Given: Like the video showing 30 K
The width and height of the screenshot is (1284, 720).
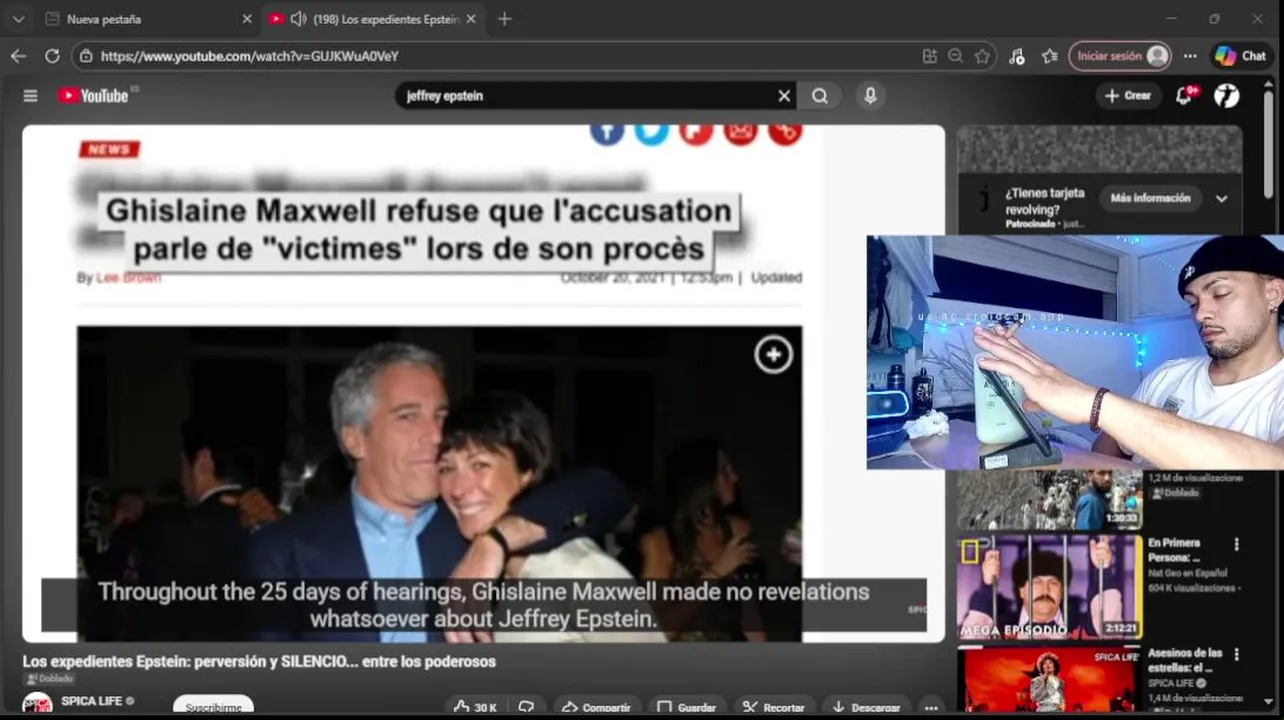Looking at the screenshot, I should (x=476, y=707).
